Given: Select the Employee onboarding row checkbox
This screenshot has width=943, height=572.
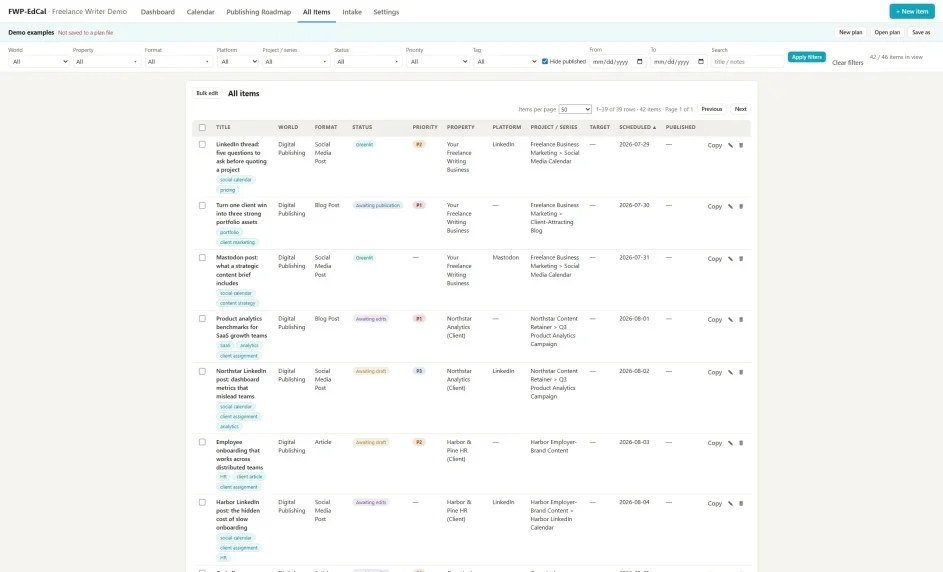Looking at the screenshot, I should coord(202,442).
